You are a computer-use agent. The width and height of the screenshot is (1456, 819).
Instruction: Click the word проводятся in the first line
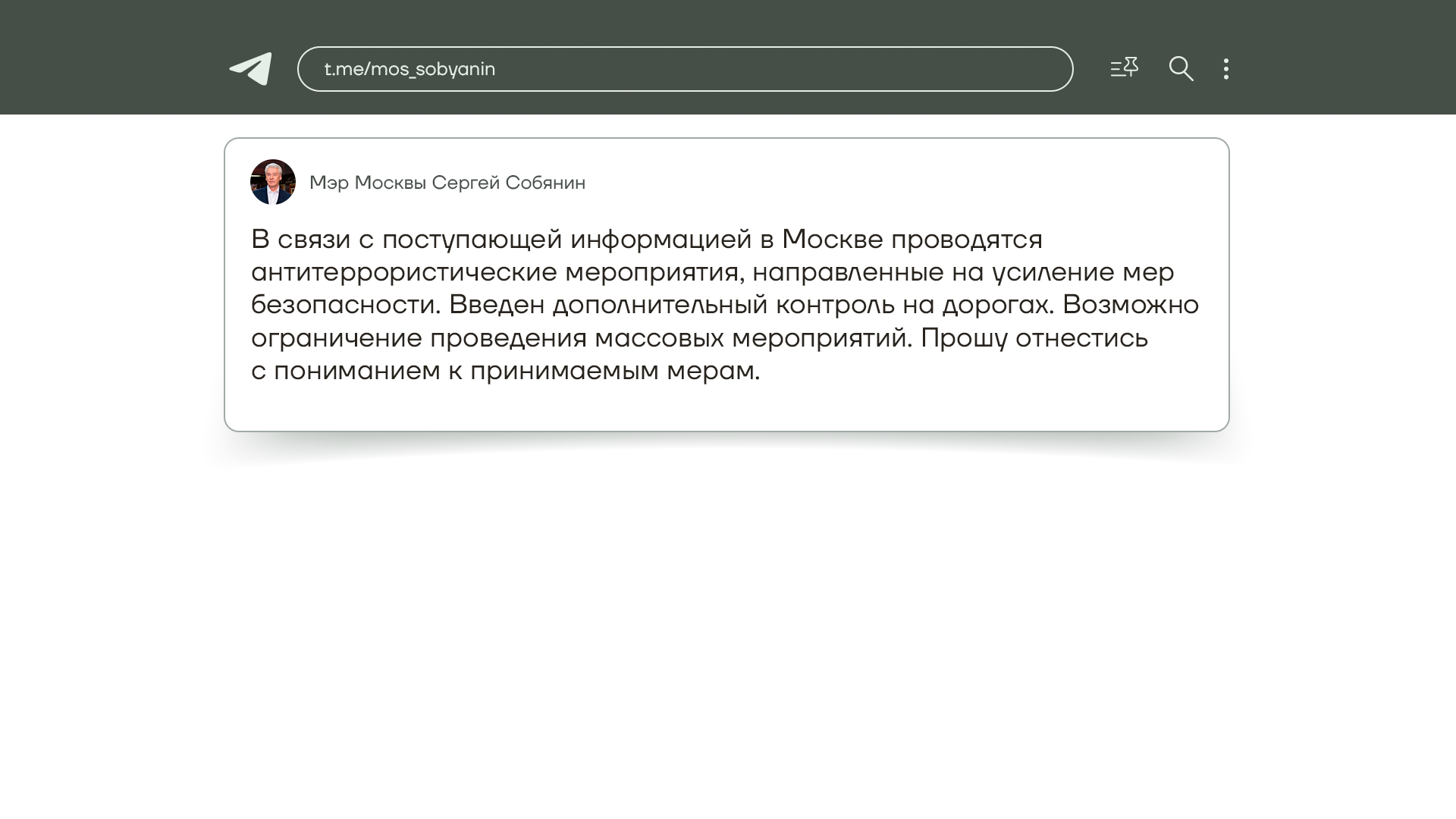point(966,240)
